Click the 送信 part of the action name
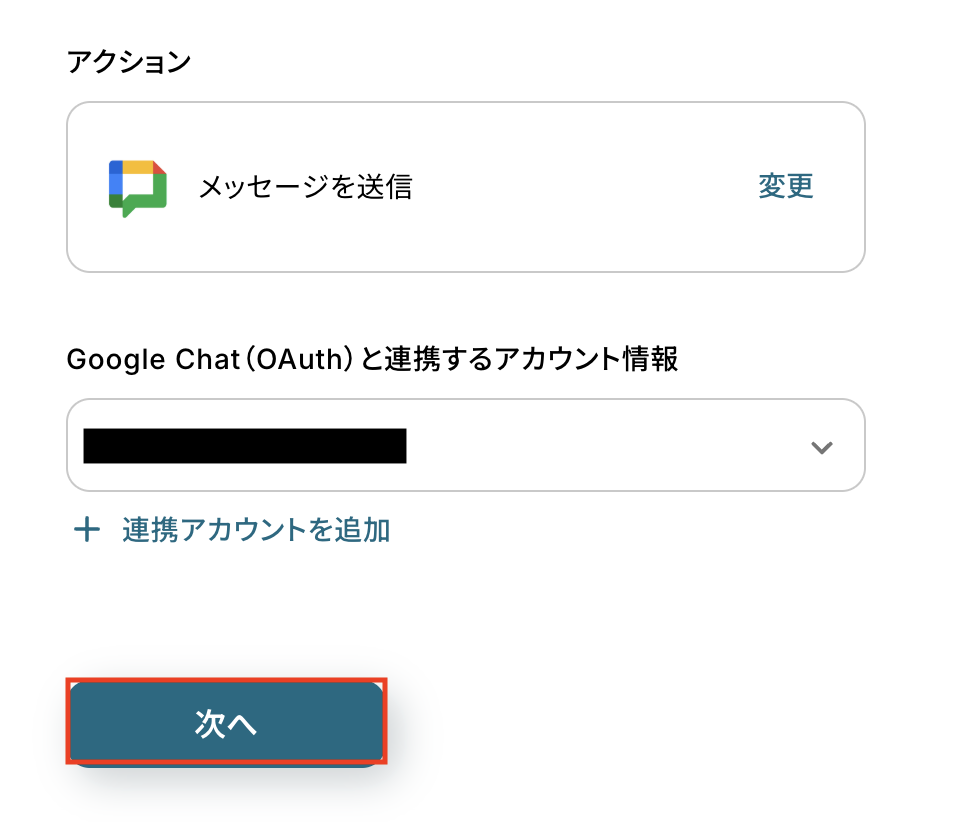The image size is (958, 822). point(390,187)
